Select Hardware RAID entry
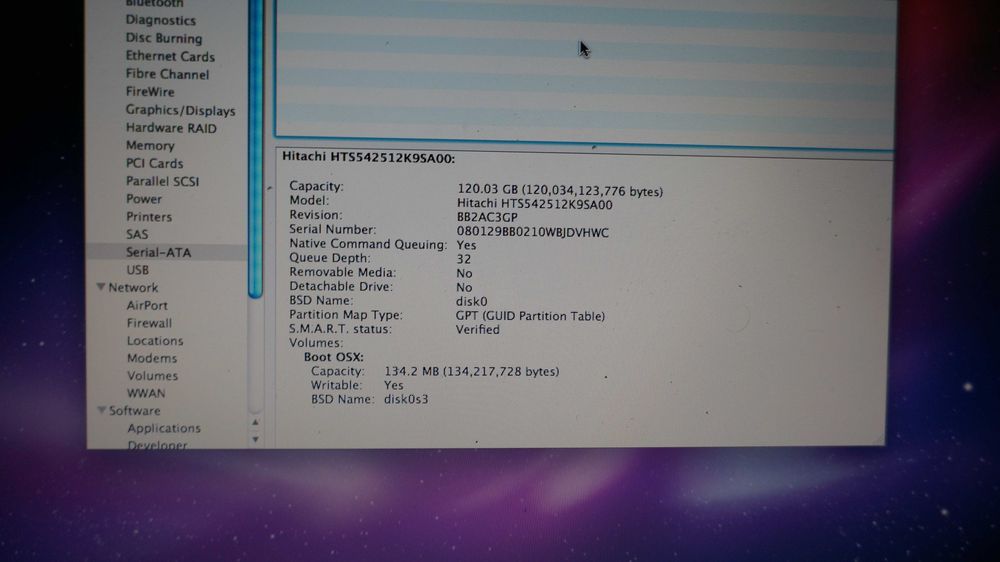The image size is (1000, 562). pos(171,128)
